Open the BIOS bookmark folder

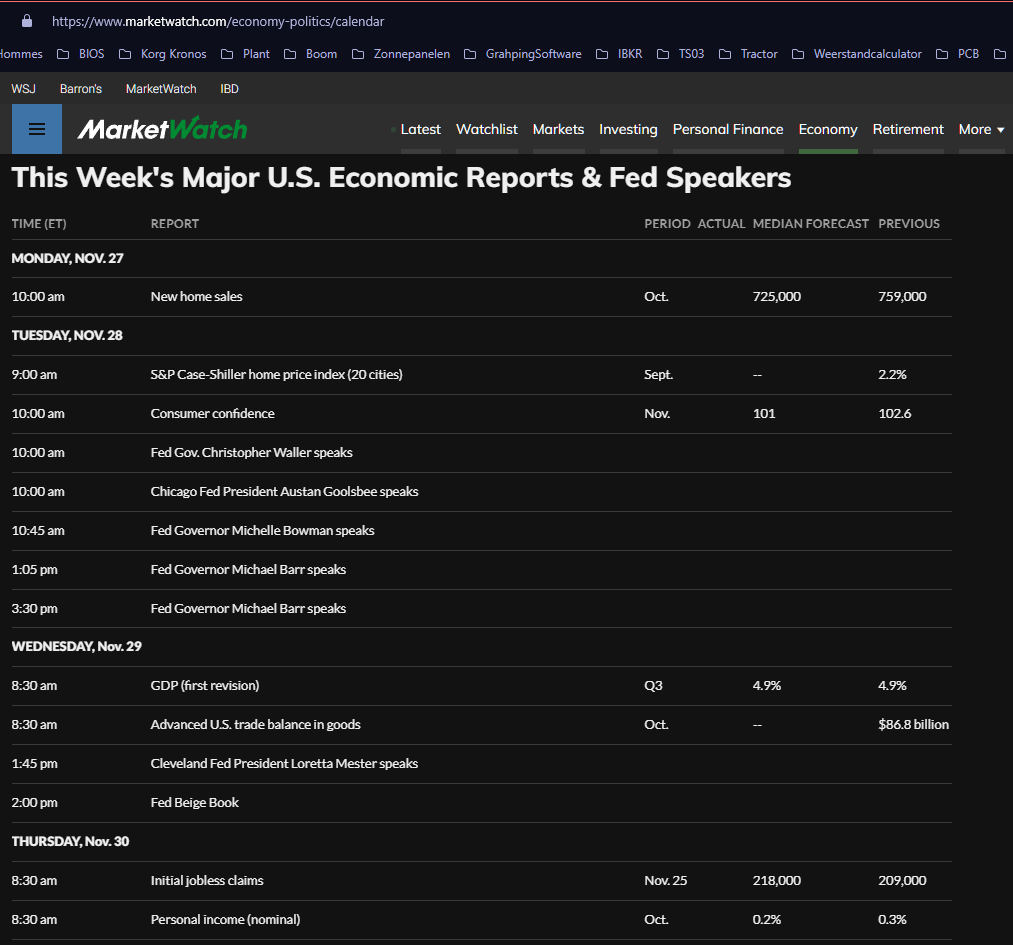pyautogui.click(x=81, y=54)
